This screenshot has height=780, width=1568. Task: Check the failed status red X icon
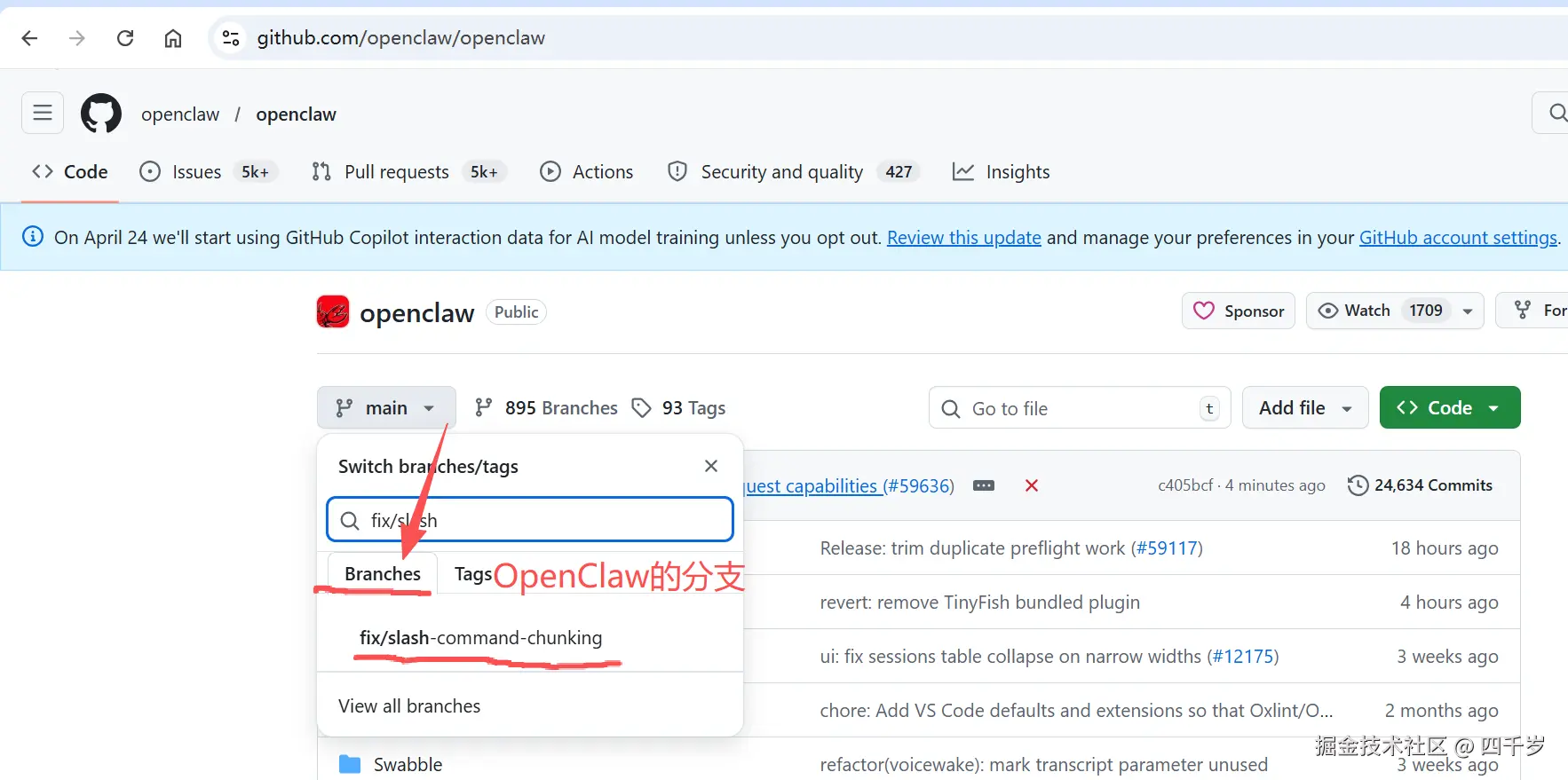tap(1032, 485)
